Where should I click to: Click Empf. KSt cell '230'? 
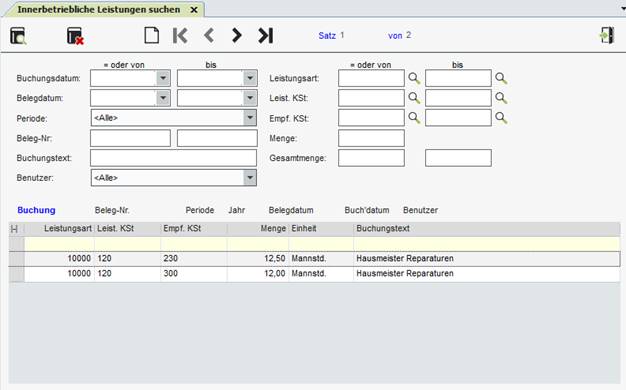pyautogui.click(x=194, y=259)
